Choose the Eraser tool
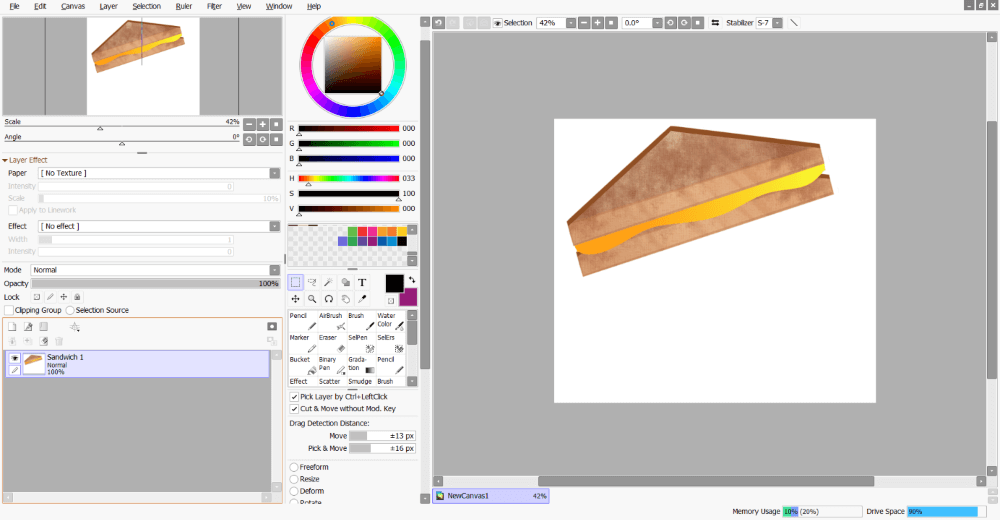This screenshot has height=520, width=1000. tap(332, 343)
